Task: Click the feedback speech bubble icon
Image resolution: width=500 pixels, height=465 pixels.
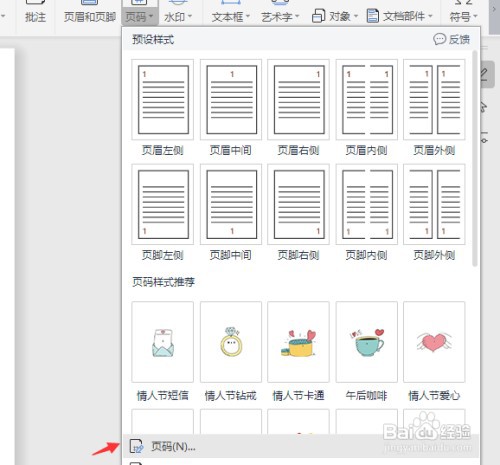Action: pos(439,39)
